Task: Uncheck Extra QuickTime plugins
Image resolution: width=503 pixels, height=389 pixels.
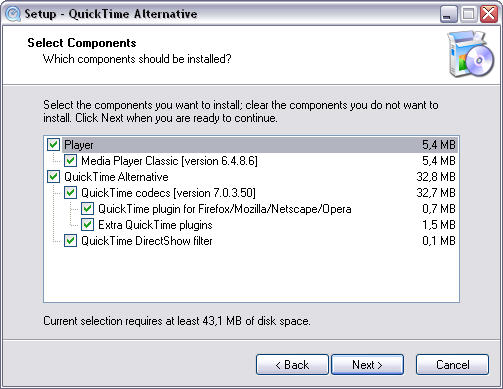Action: click(x=87, y=225)
